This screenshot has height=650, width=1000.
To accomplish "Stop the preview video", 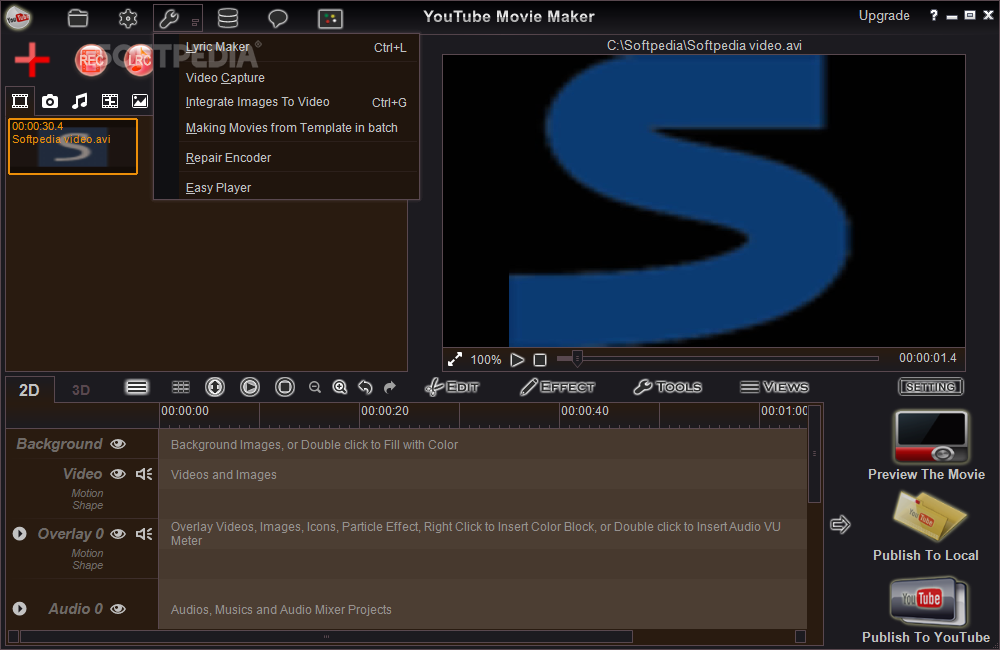I will pyautogui.click(x=540, y=360).
